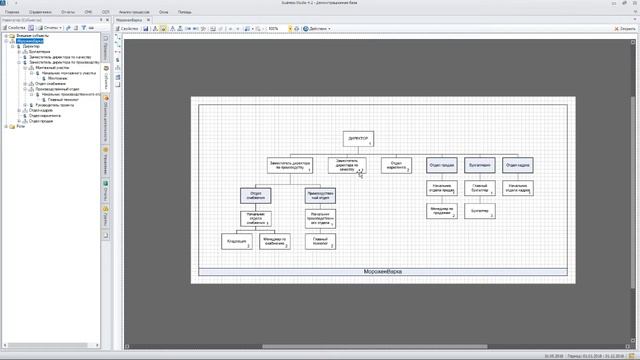Screen dimensions: 640x360
Task: Expand the Отдел снабжения tree node
Action: click(25, 84)
